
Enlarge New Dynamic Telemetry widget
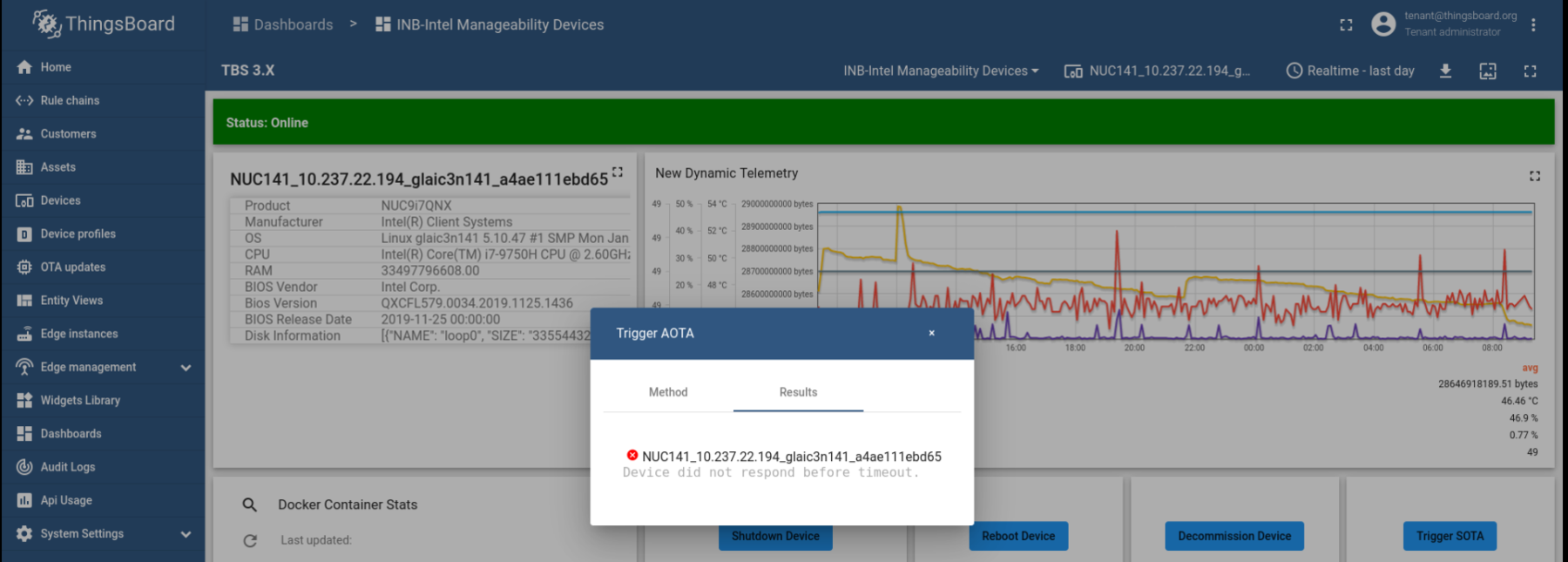coord(1535,176)
